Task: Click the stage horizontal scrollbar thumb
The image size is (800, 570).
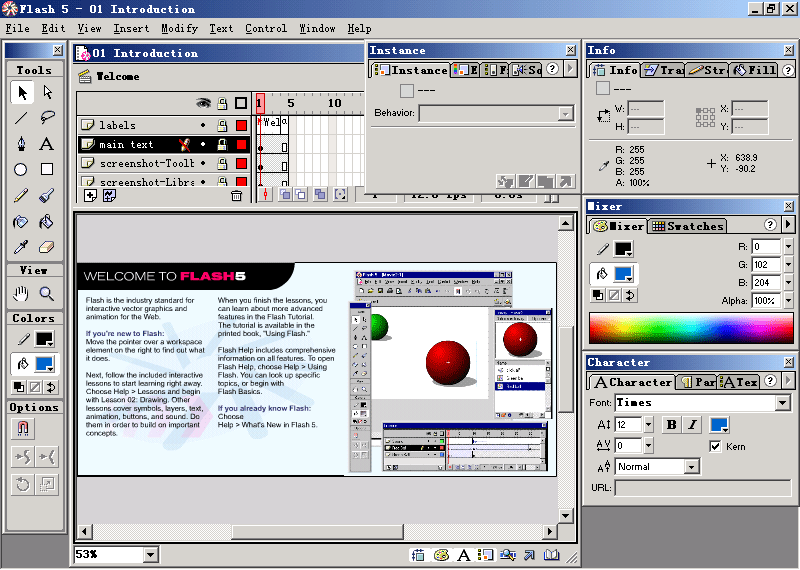Action: [x=317, y=532]
